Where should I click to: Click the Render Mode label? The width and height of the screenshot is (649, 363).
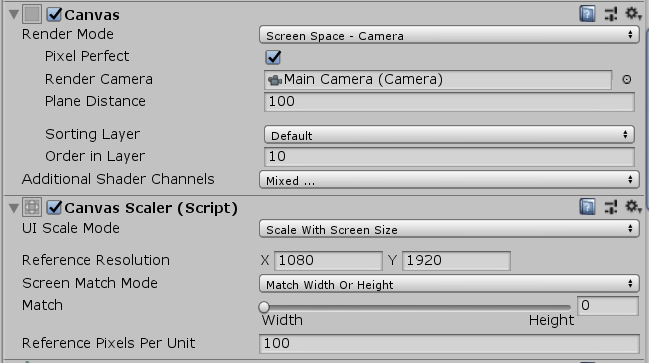tap(68, 34)
